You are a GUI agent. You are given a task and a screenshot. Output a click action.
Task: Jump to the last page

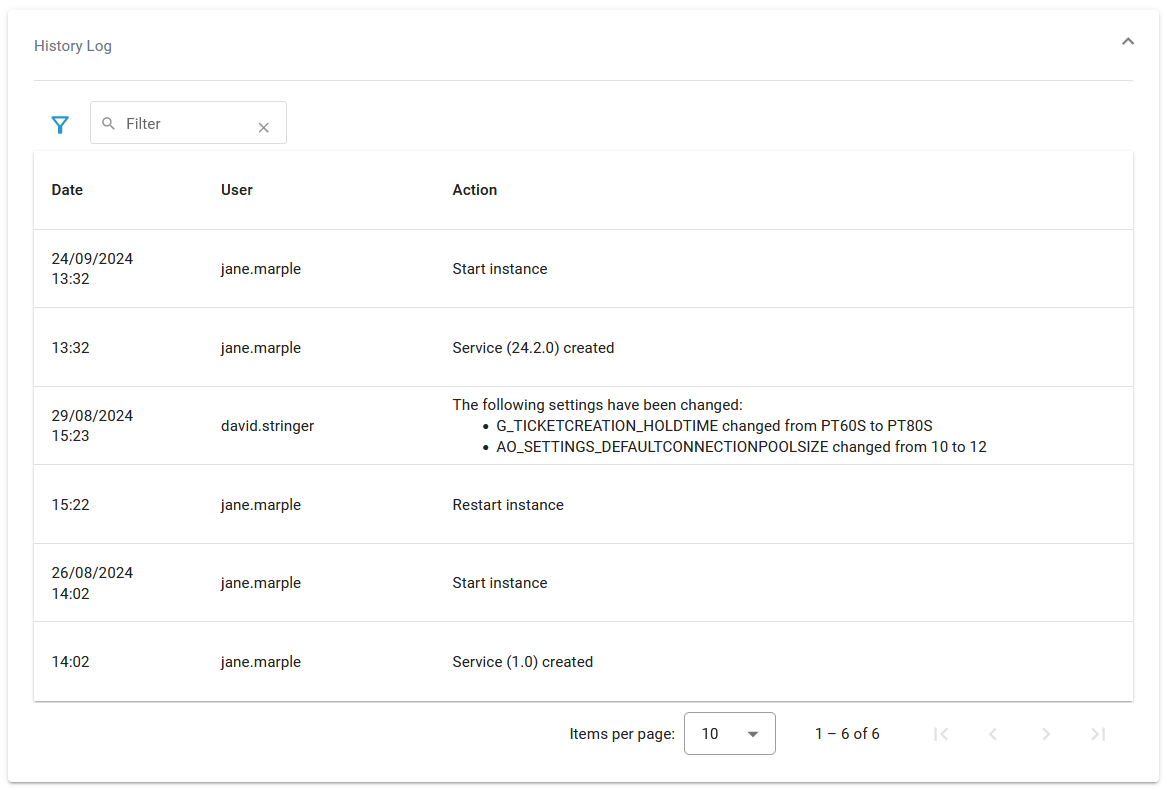[1098, 734]
